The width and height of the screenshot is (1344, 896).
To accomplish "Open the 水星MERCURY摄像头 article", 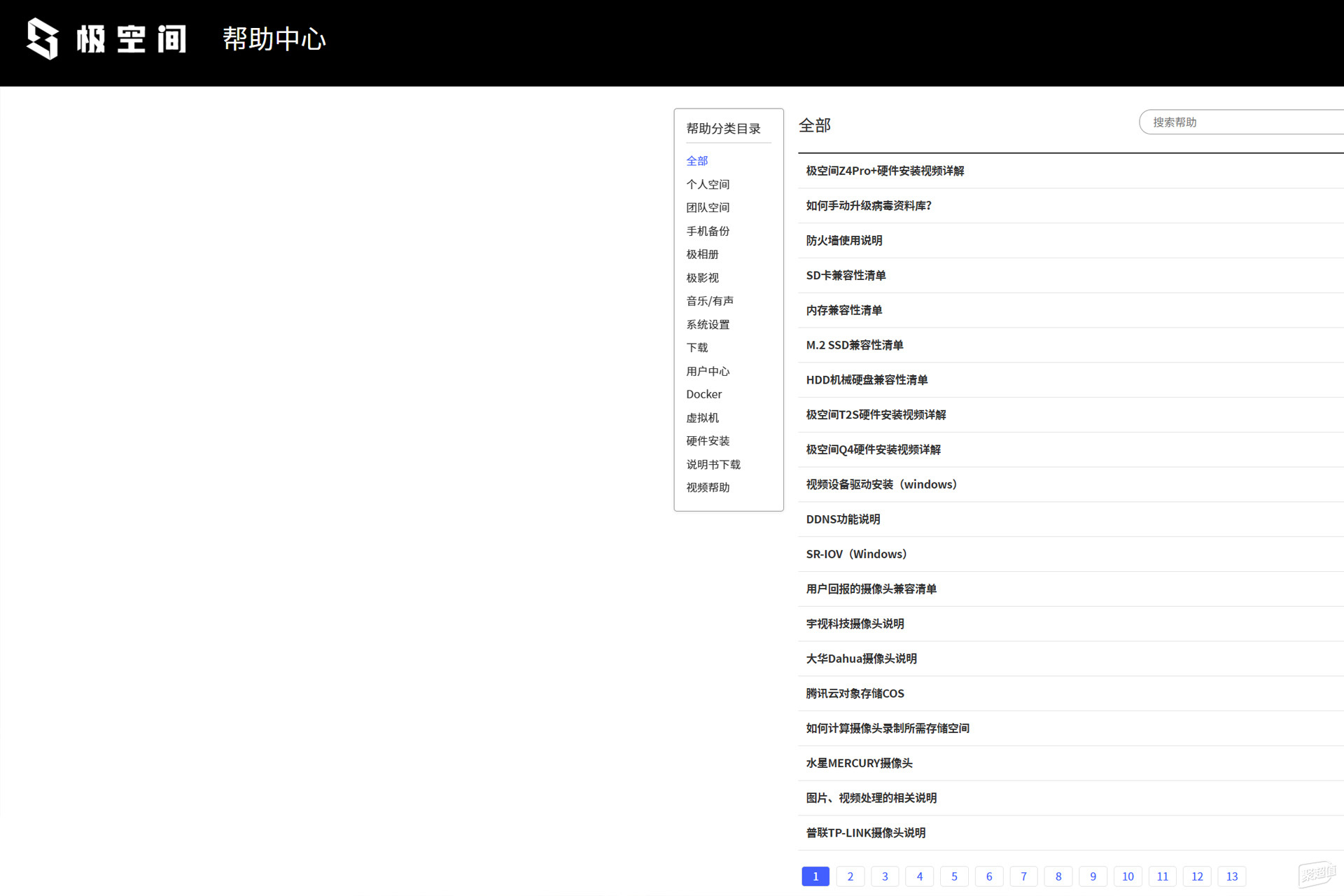I will tap(859, 764).
